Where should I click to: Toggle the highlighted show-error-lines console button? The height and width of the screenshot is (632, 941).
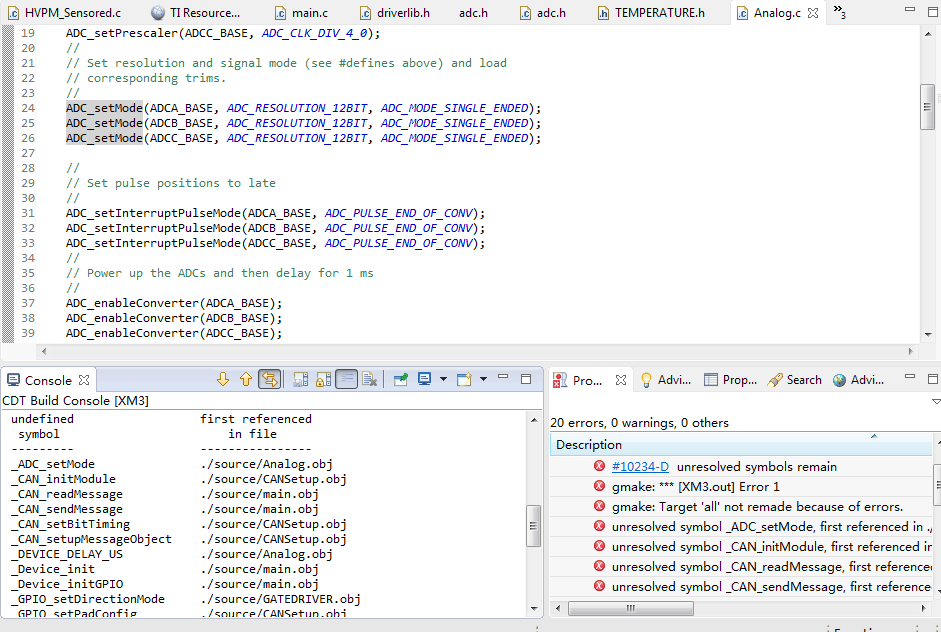pyautogui.click(x=269, y=380)
